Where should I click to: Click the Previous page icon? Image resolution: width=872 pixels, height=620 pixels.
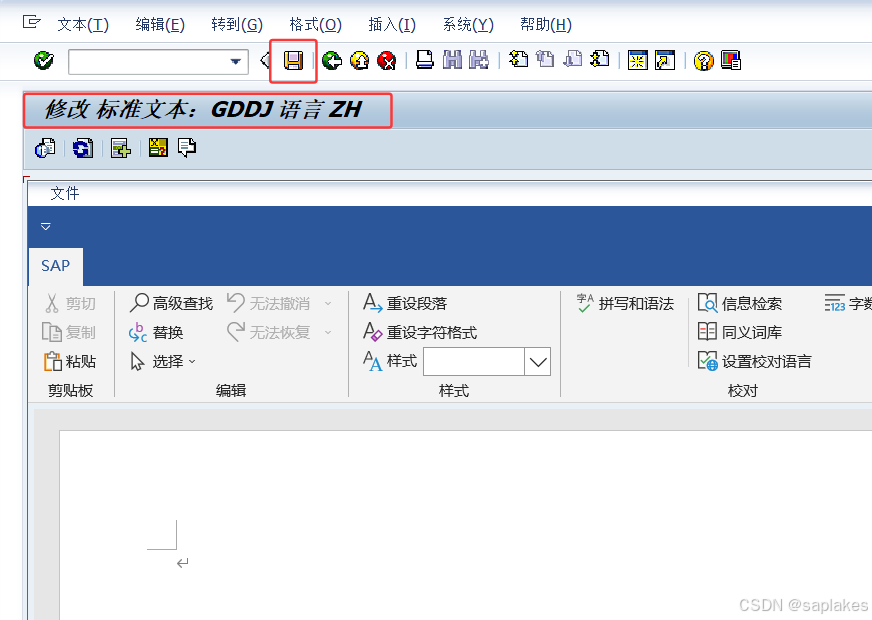pos(545,59)
